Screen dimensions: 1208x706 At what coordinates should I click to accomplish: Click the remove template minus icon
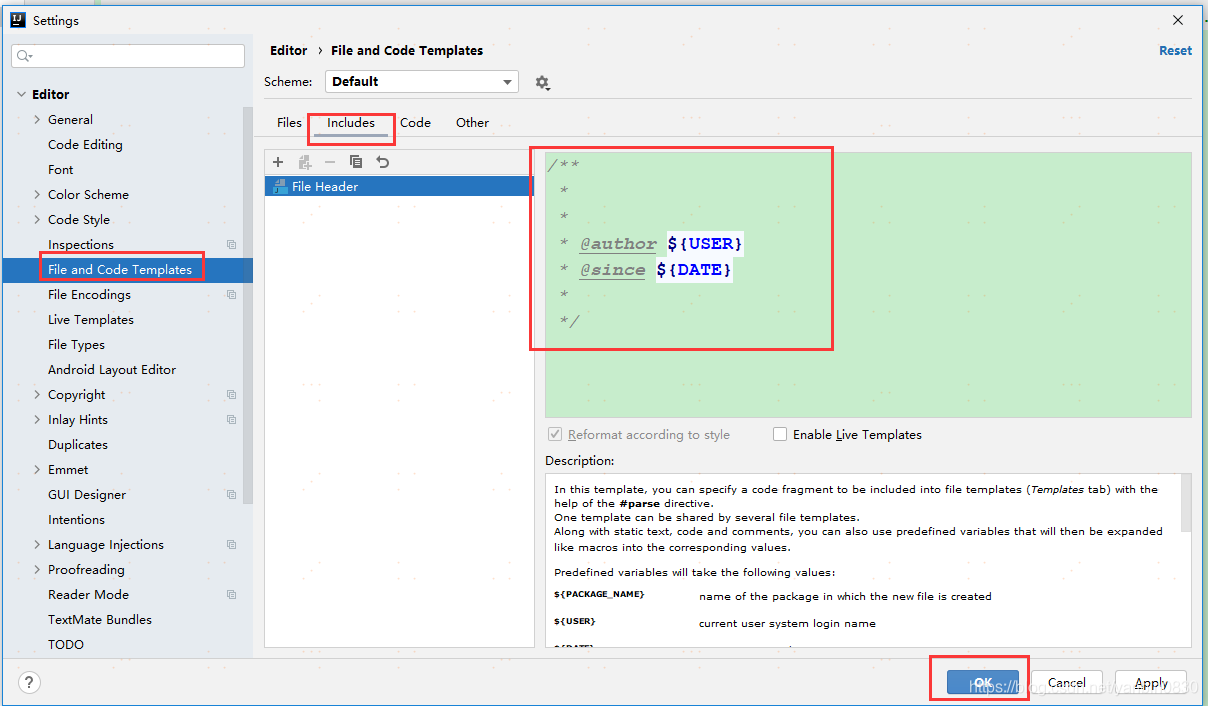pyautogui.click(x=330, y=161)
